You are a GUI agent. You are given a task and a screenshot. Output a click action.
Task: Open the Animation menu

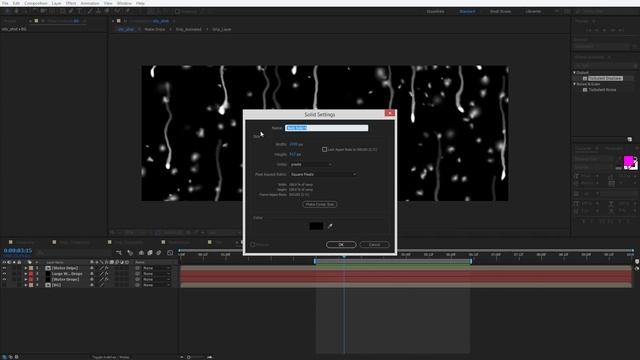click(x=90, y=3)
